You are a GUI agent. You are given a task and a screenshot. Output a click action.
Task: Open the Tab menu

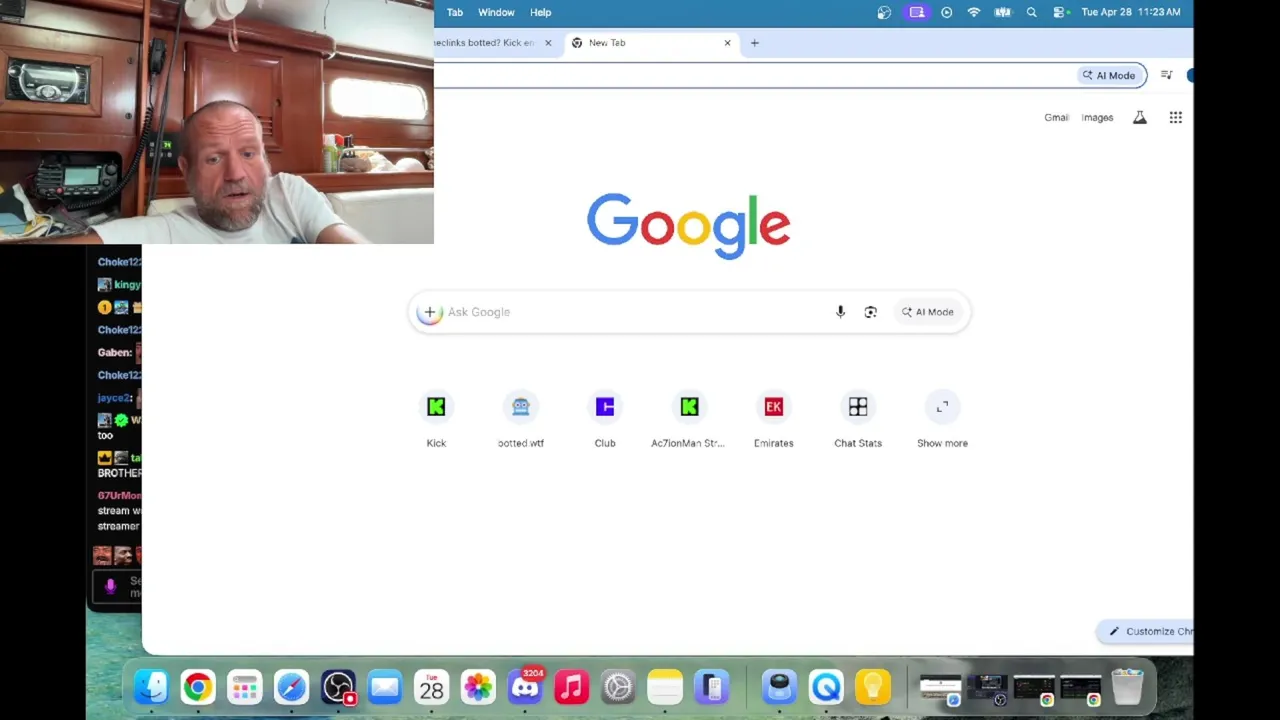coord(455,12)
